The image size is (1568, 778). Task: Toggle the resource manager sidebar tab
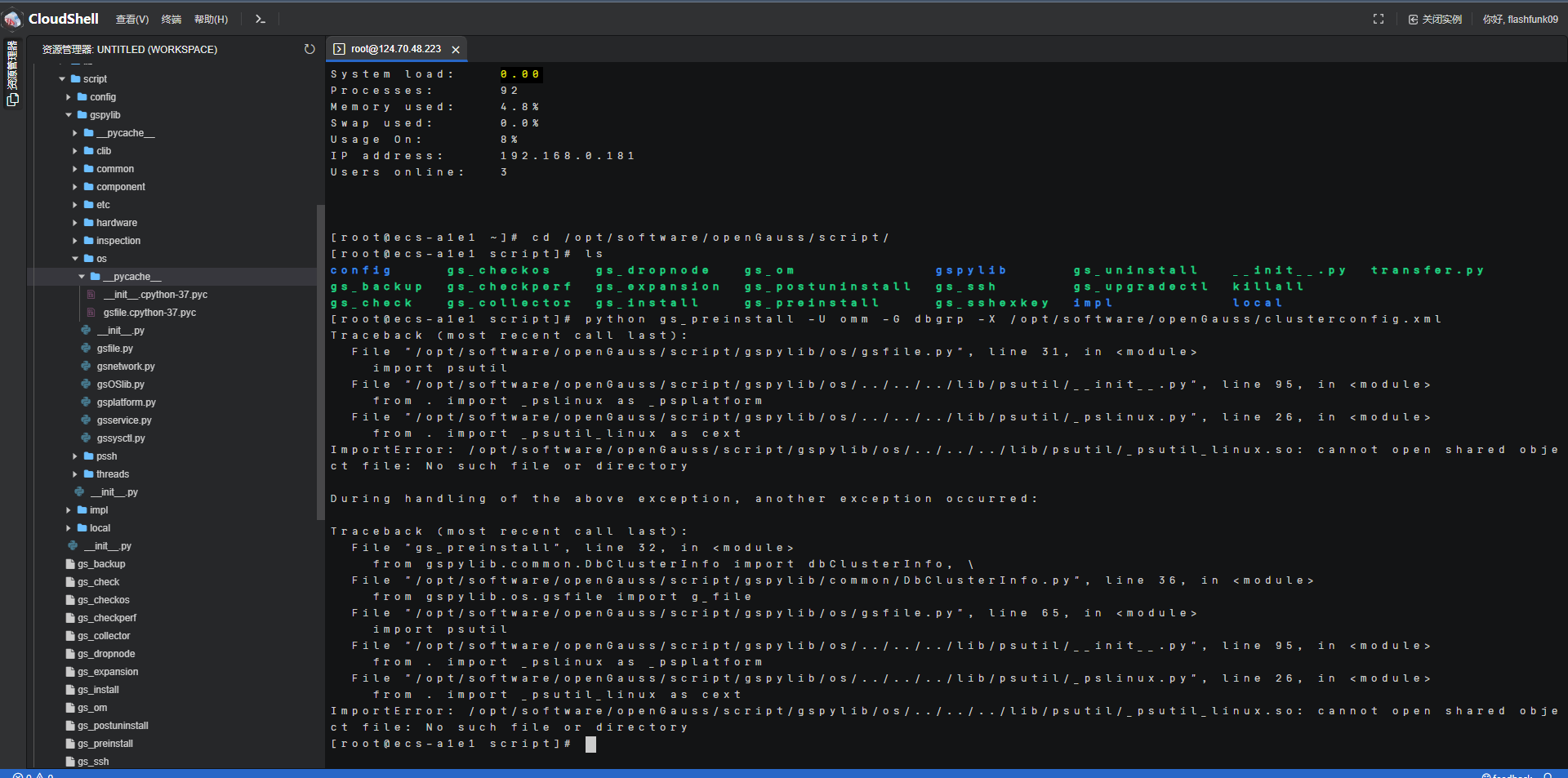[12, 73]
